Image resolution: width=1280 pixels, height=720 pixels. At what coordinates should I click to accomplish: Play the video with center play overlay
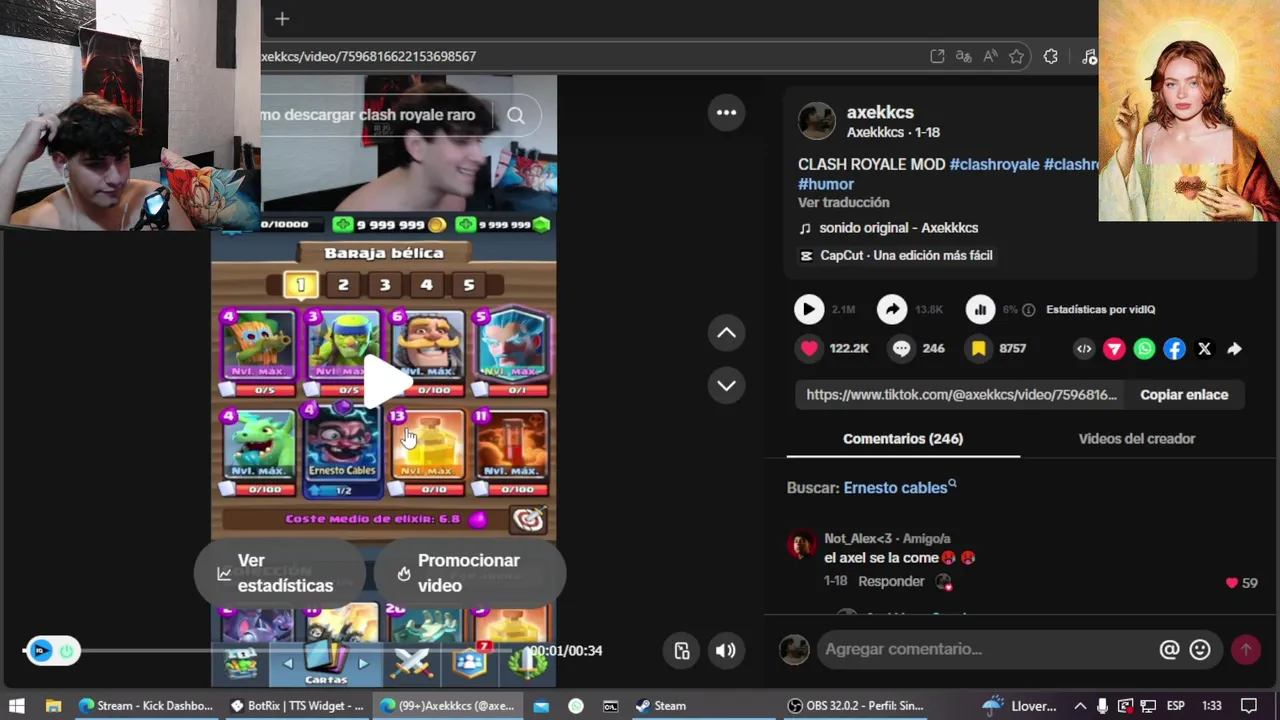pos(386,381)
